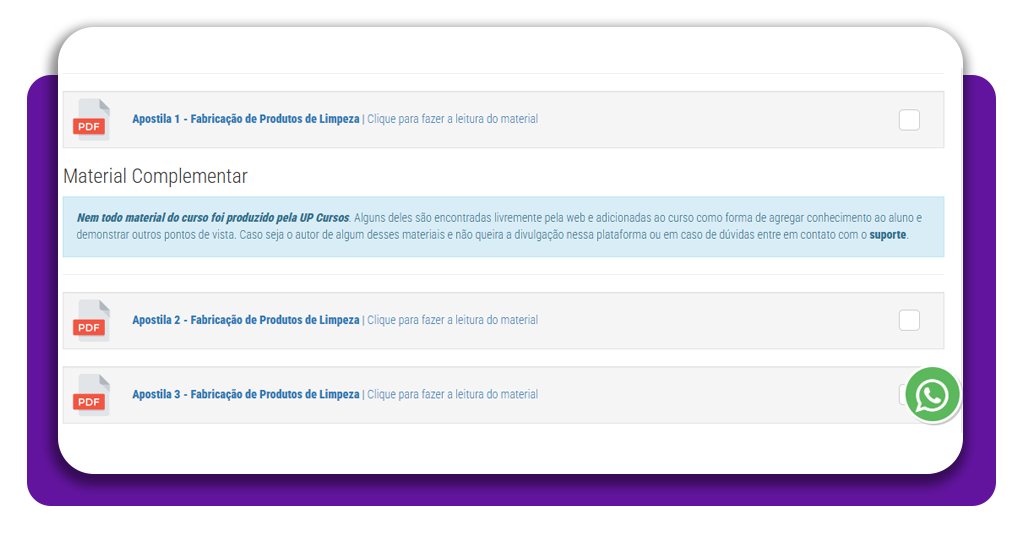Select 'Clique para fazer a leitura' on Apostila 2
This screenshot has width=1024, height=536.
click(x=452, y=320)
